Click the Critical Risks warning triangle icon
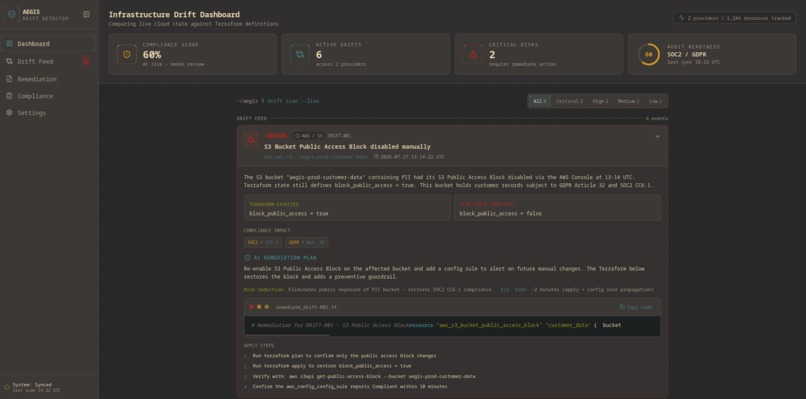 [473, 54]
